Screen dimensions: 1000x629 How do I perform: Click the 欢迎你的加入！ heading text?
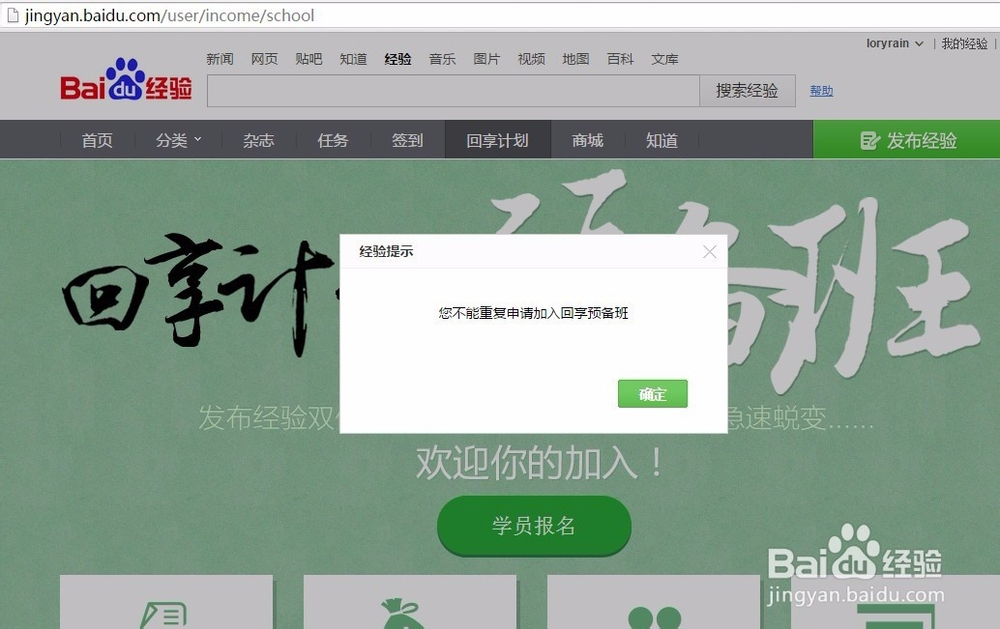click(x=540, y=462)
